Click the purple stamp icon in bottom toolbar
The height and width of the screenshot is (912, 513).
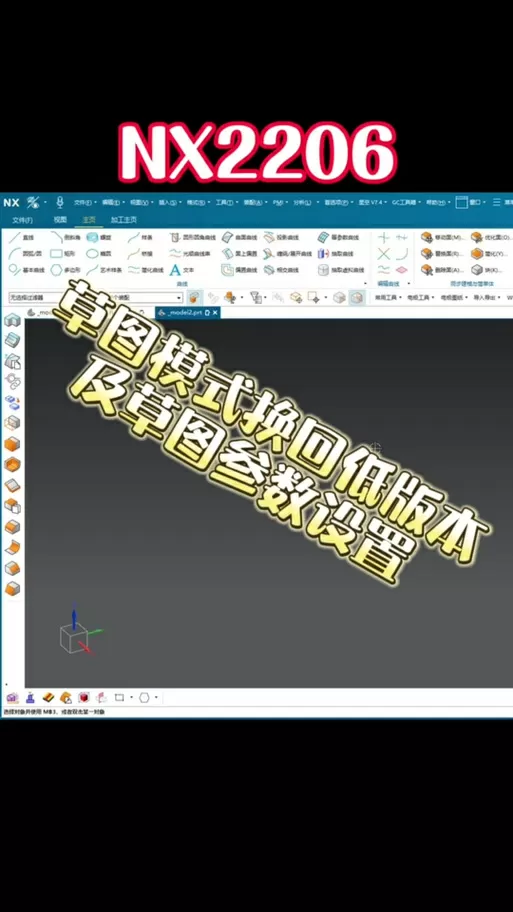tap(30, 697)
